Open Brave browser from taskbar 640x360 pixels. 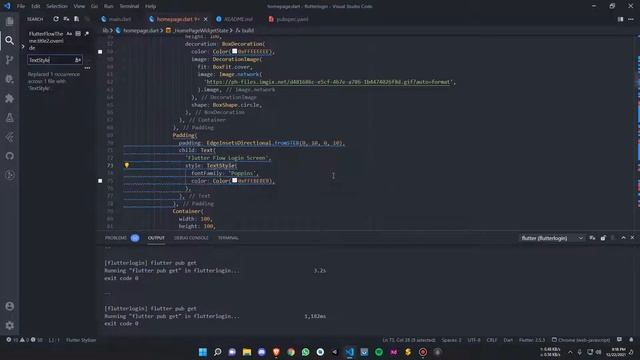pos(276,352)
